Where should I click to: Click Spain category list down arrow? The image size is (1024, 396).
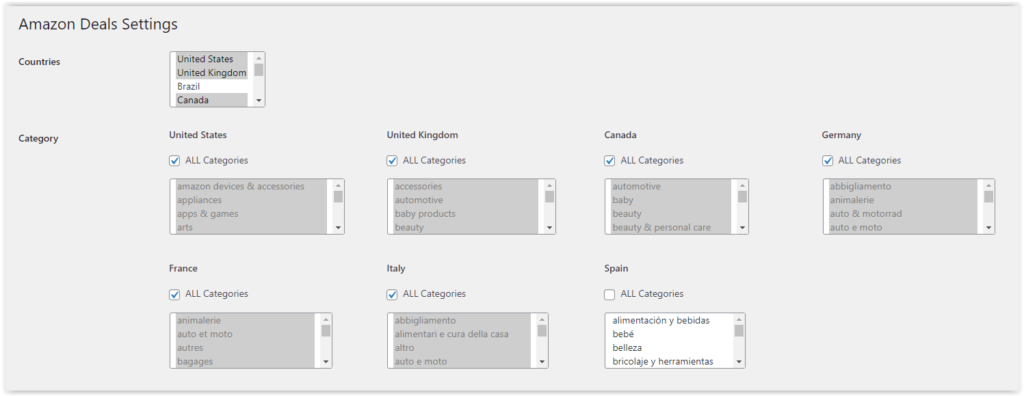pyautogui.click(x=739, y=362)
